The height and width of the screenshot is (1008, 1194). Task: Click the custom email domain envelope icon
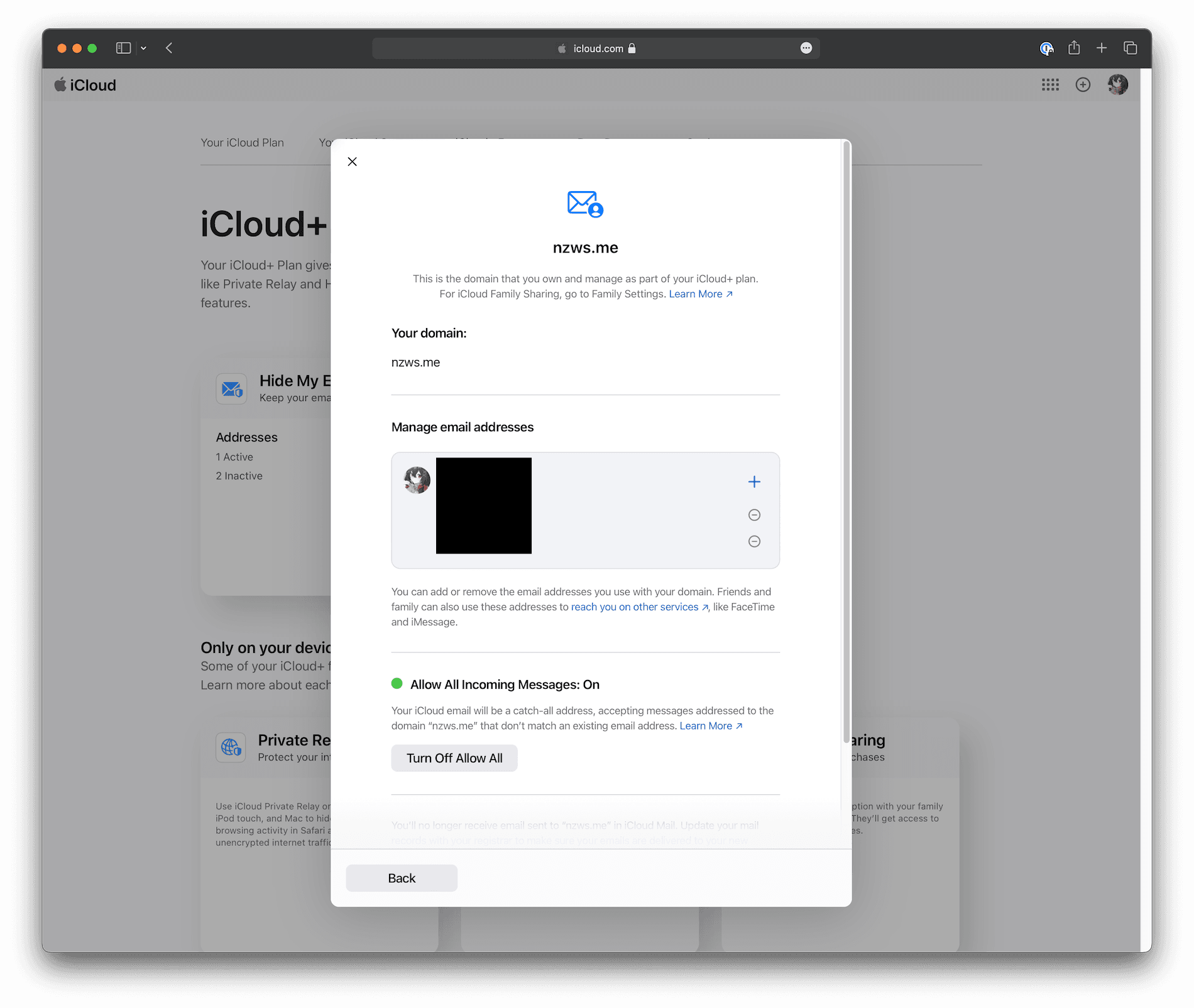pyautogui.click(x=585, y=204)
